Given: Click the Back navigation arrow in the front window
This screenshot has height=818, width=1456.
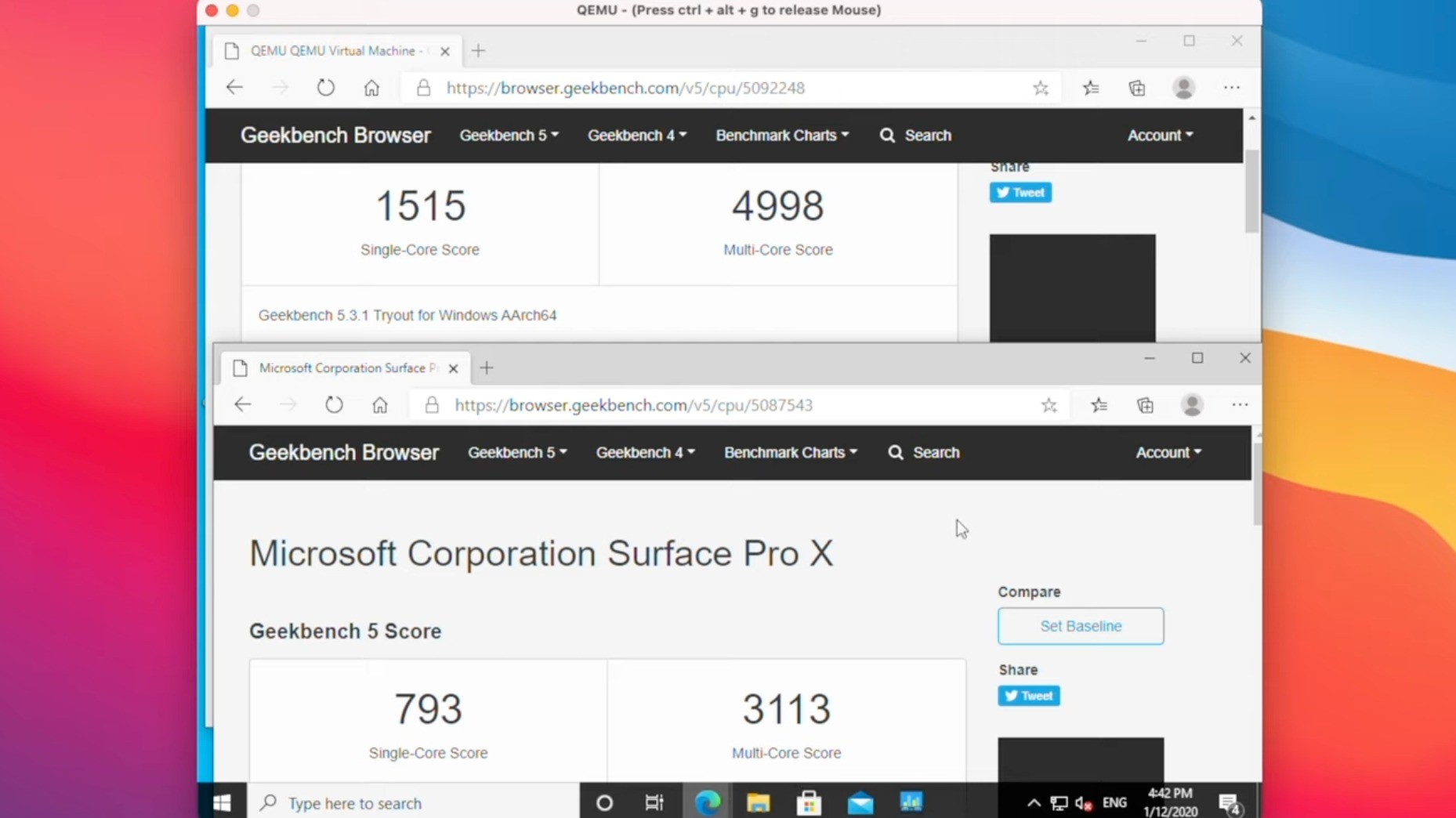Looking at the screenshot, I should 243,405.
